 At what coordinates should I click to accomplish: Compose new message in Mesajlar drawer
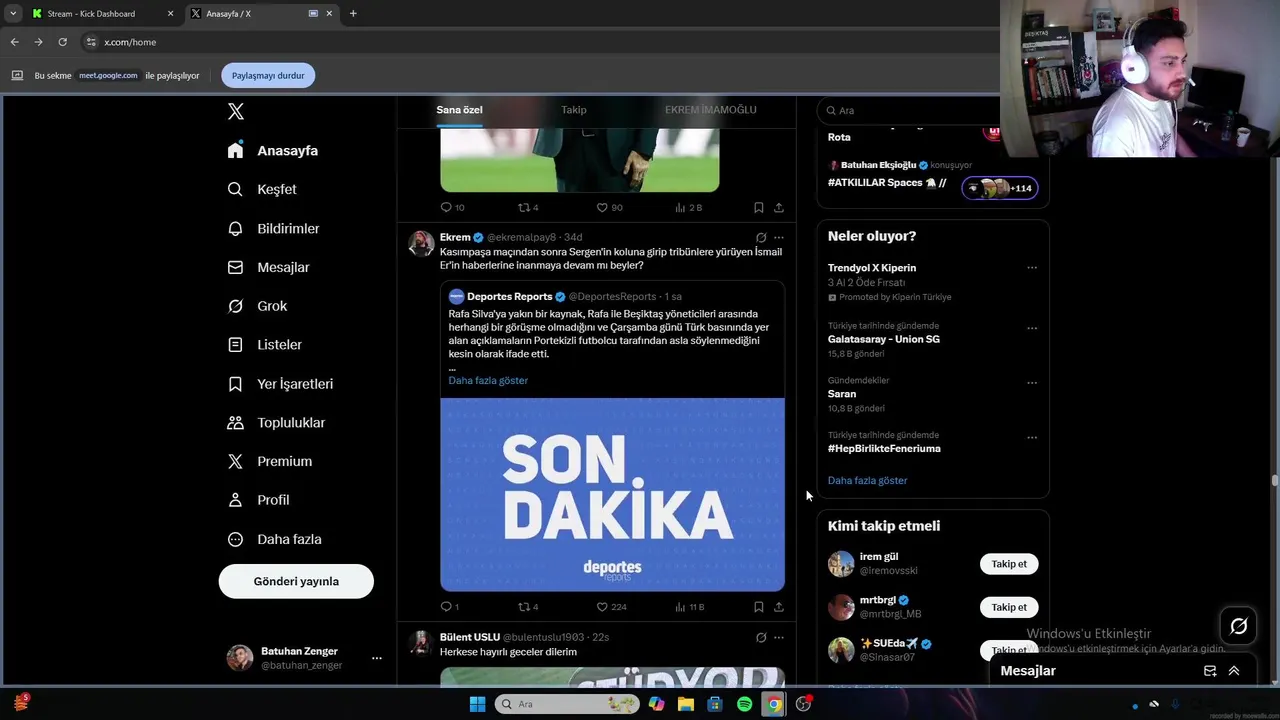(1210, 671)
